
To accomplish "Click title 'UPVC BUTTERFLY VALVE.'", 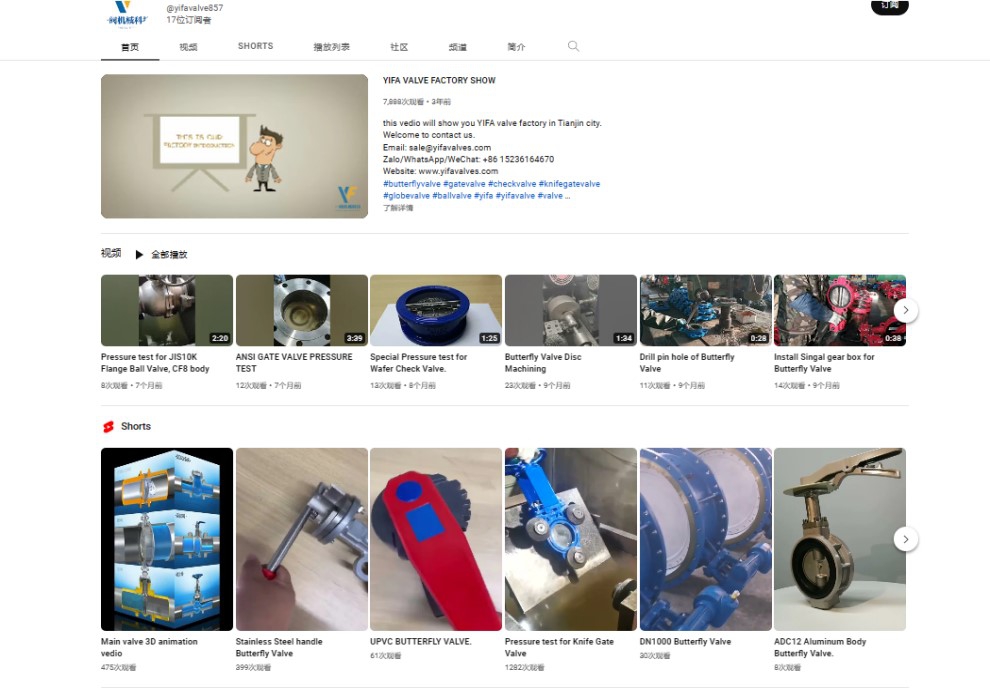I will [420, 641].
